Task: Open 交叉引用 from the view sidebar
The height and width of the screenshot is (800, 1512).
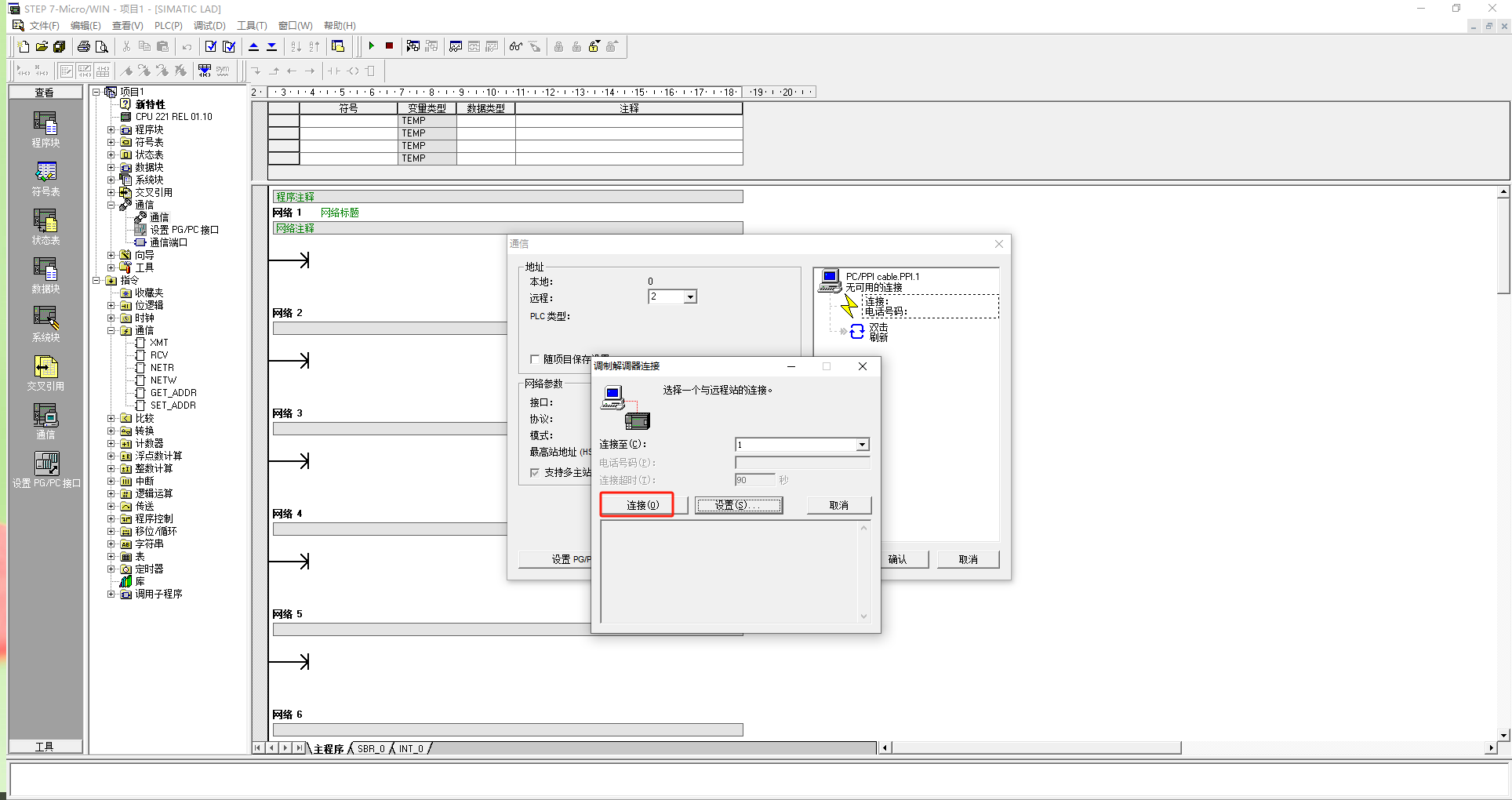Action: click(x=45, y=373)
